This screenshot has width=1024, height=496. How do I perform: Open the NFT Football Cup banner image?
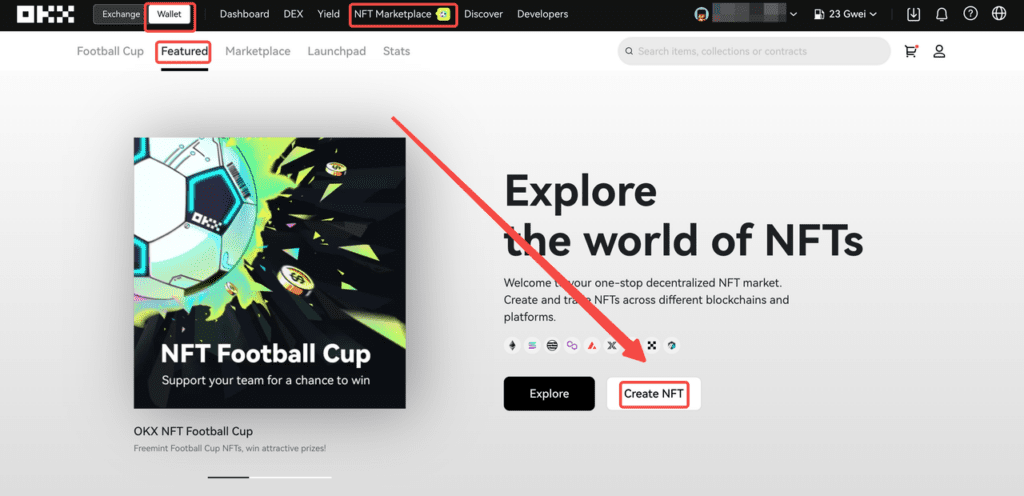tap(270, 273)
